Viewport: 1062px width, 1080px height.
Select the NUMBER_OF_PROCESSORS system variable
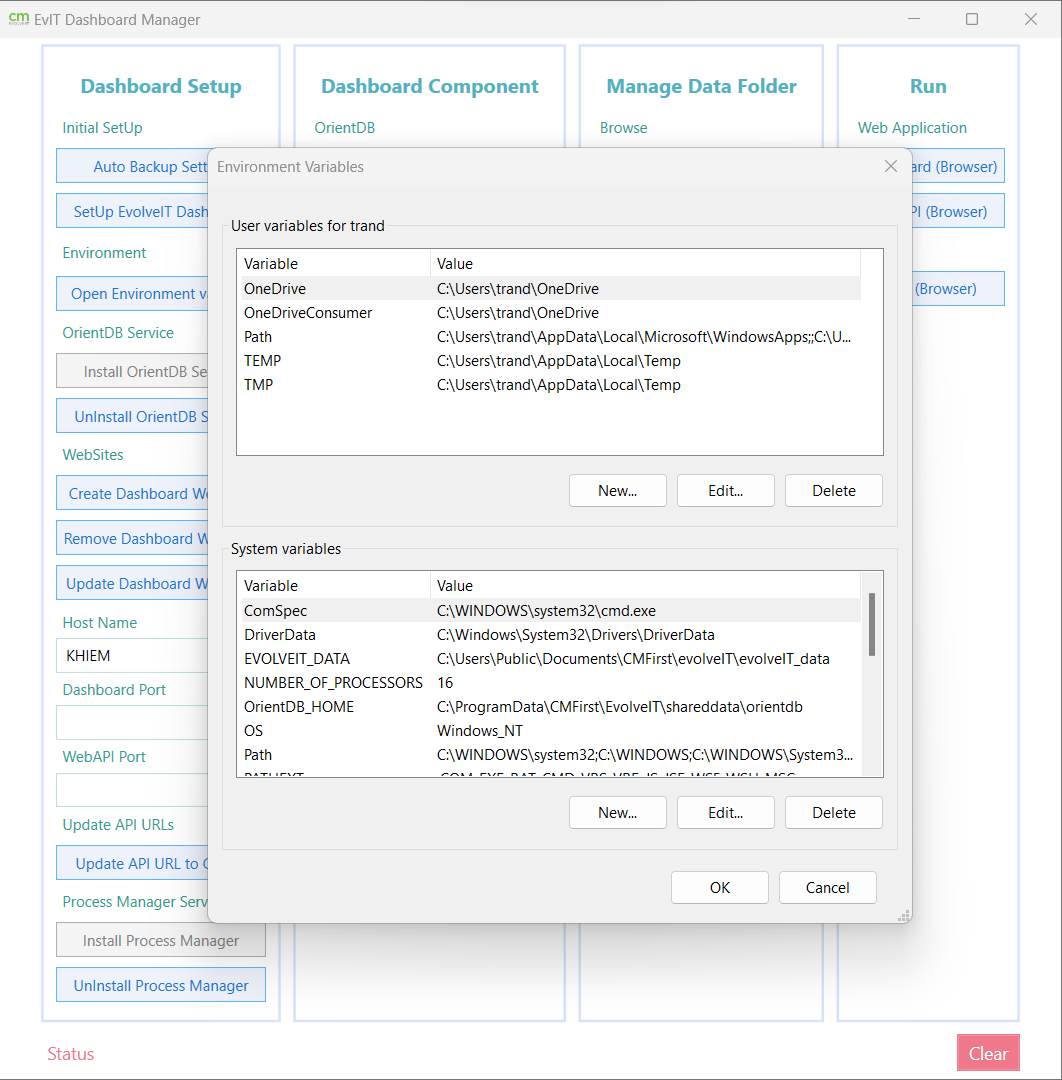[x=549, y=683]
